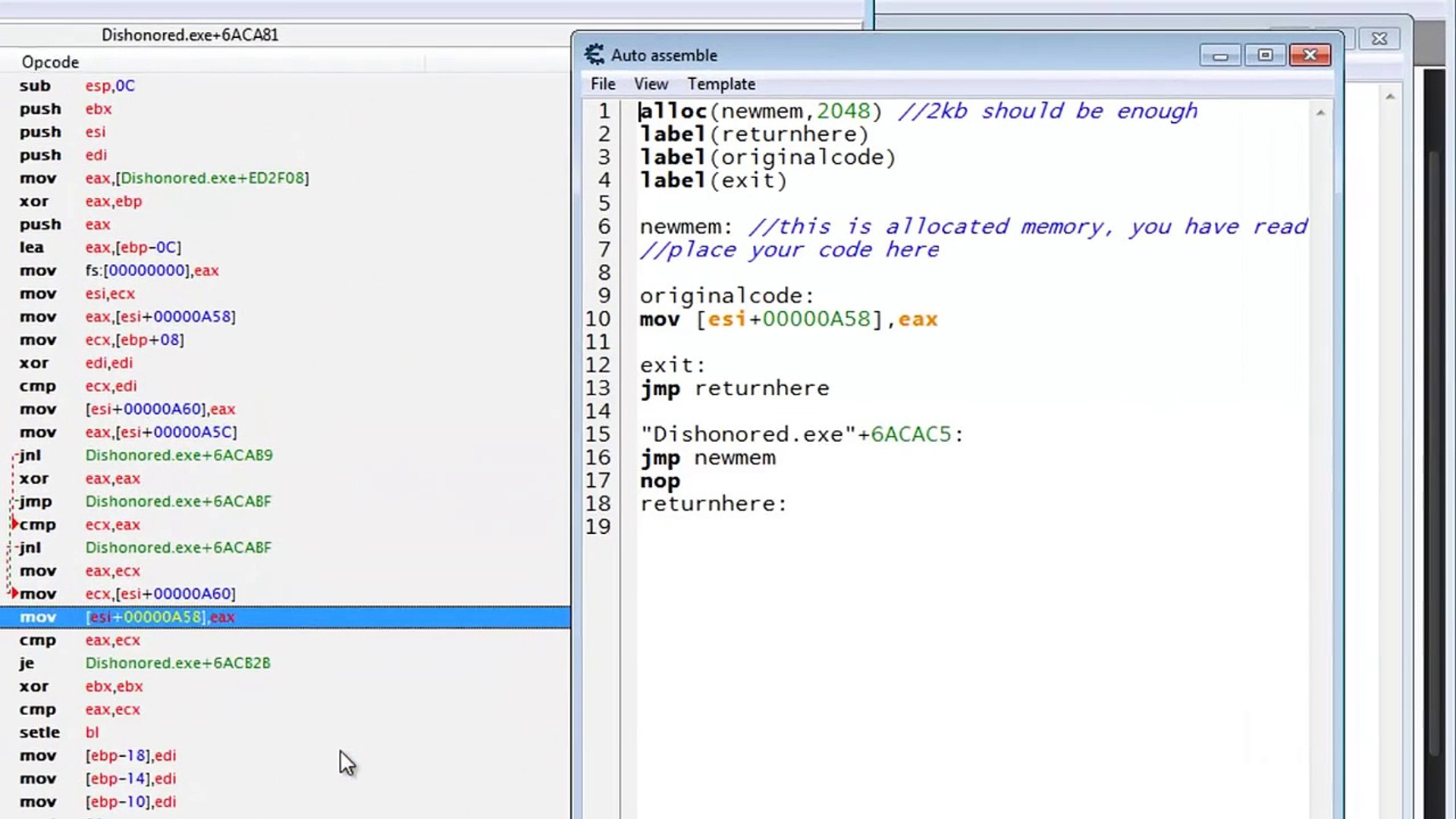1456x819 pixels.
Task: Select the 'lea eax,[ebp-0C]' instruction row
Action: (x=285, y=247)
